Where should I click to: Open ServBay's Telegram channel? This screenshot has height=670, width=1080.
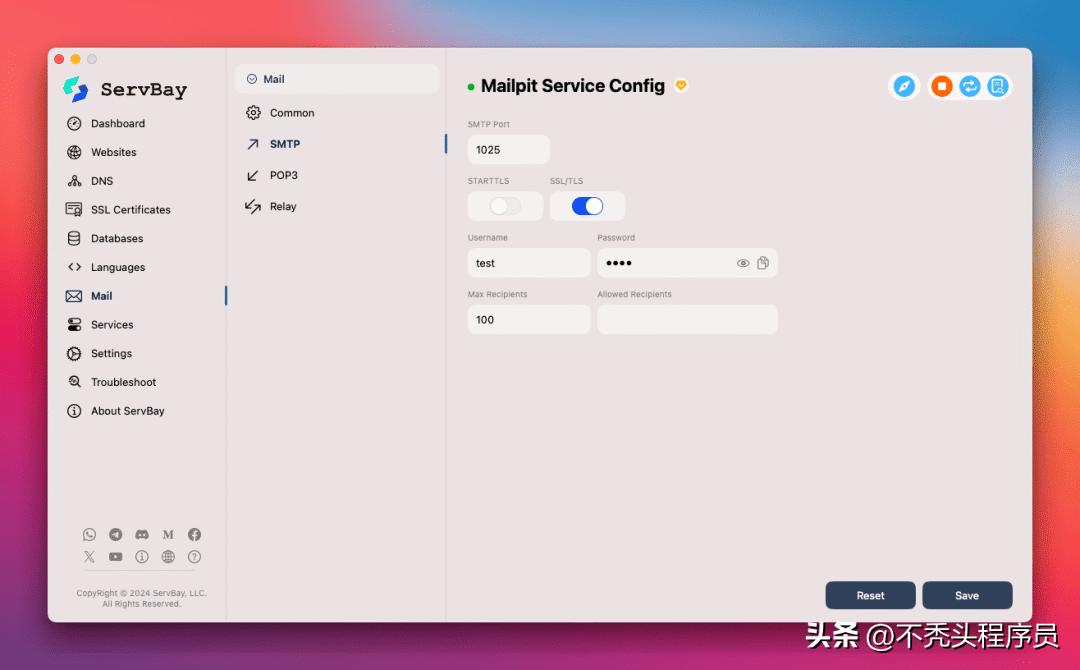tap(115, 534)
